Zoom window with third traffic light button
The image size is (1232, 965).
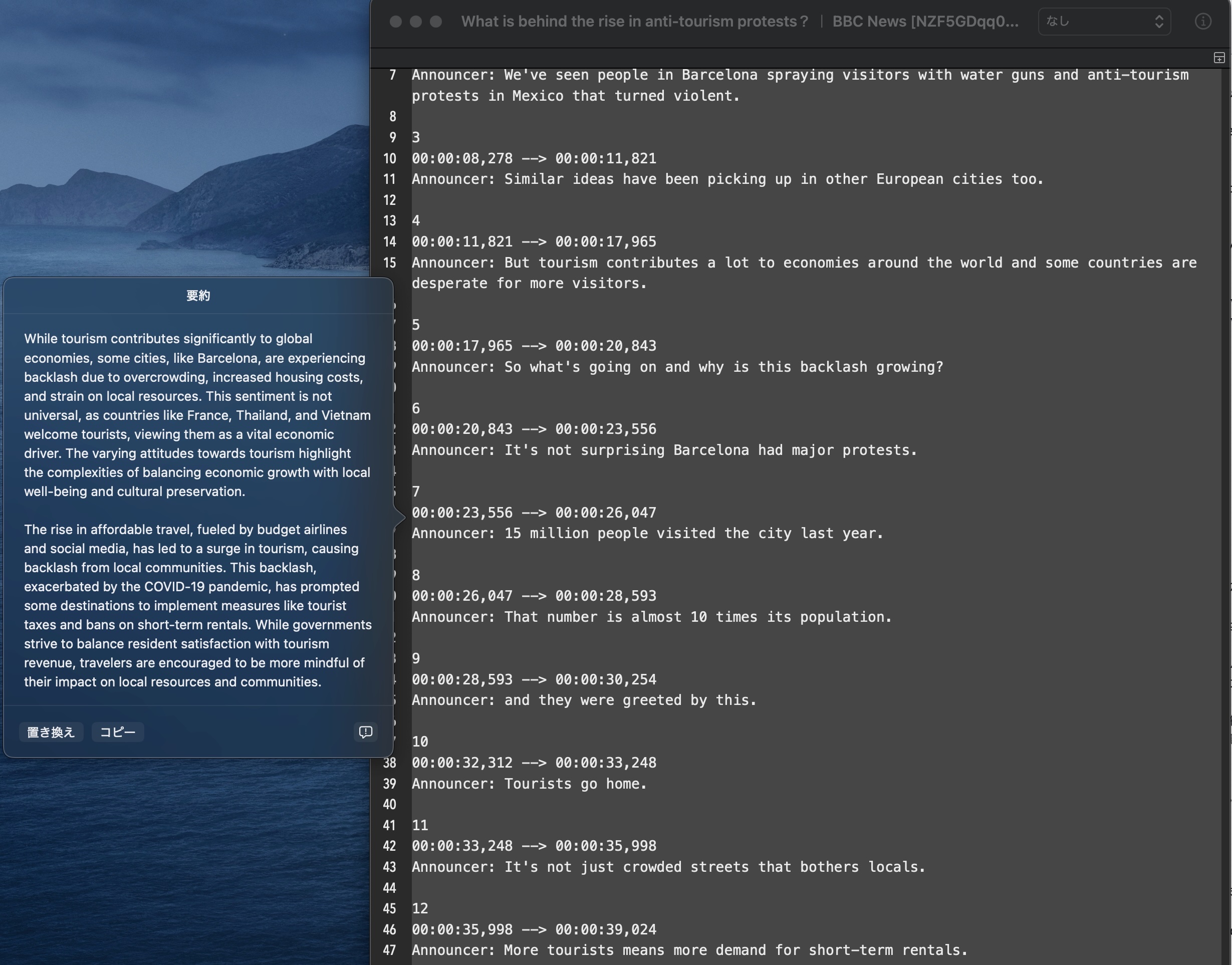[x=435, y=22]
